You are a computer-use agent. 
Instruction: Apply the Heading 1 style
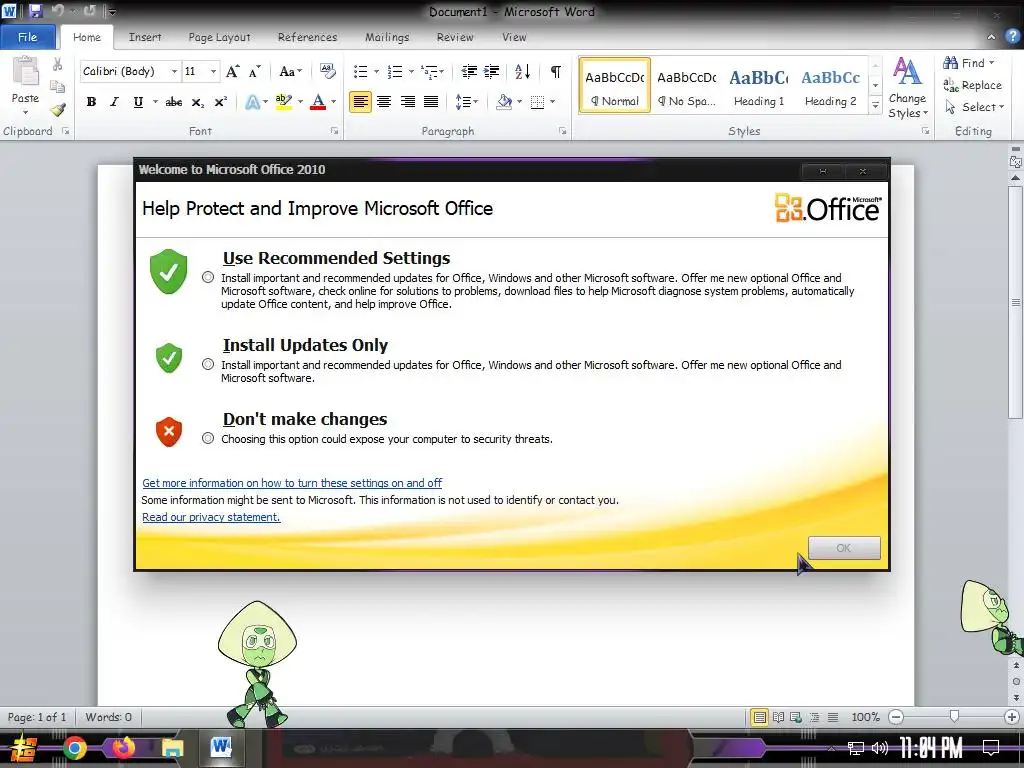coord(759,86)
